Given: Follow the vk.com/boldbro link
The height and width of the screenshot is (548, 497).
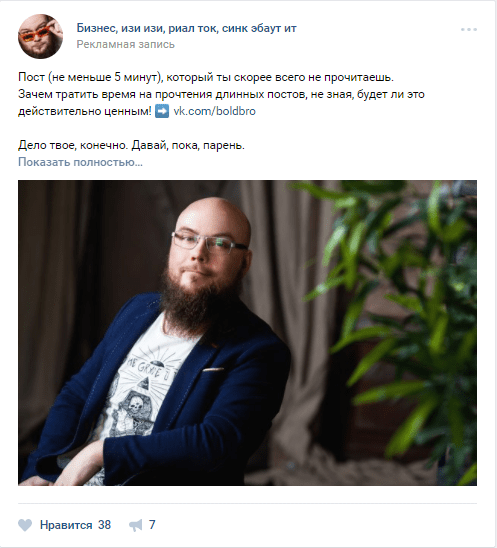Looking at the screenshot, I should tap(215, 111).
